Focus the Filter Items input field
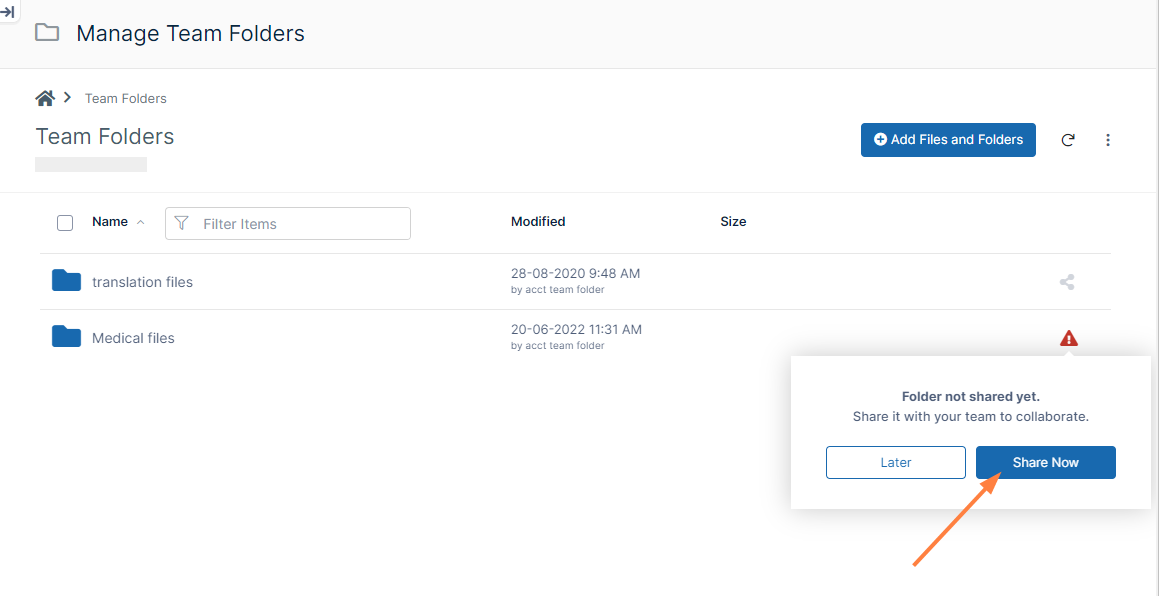 pyautogui.click(x=300, y=224)
